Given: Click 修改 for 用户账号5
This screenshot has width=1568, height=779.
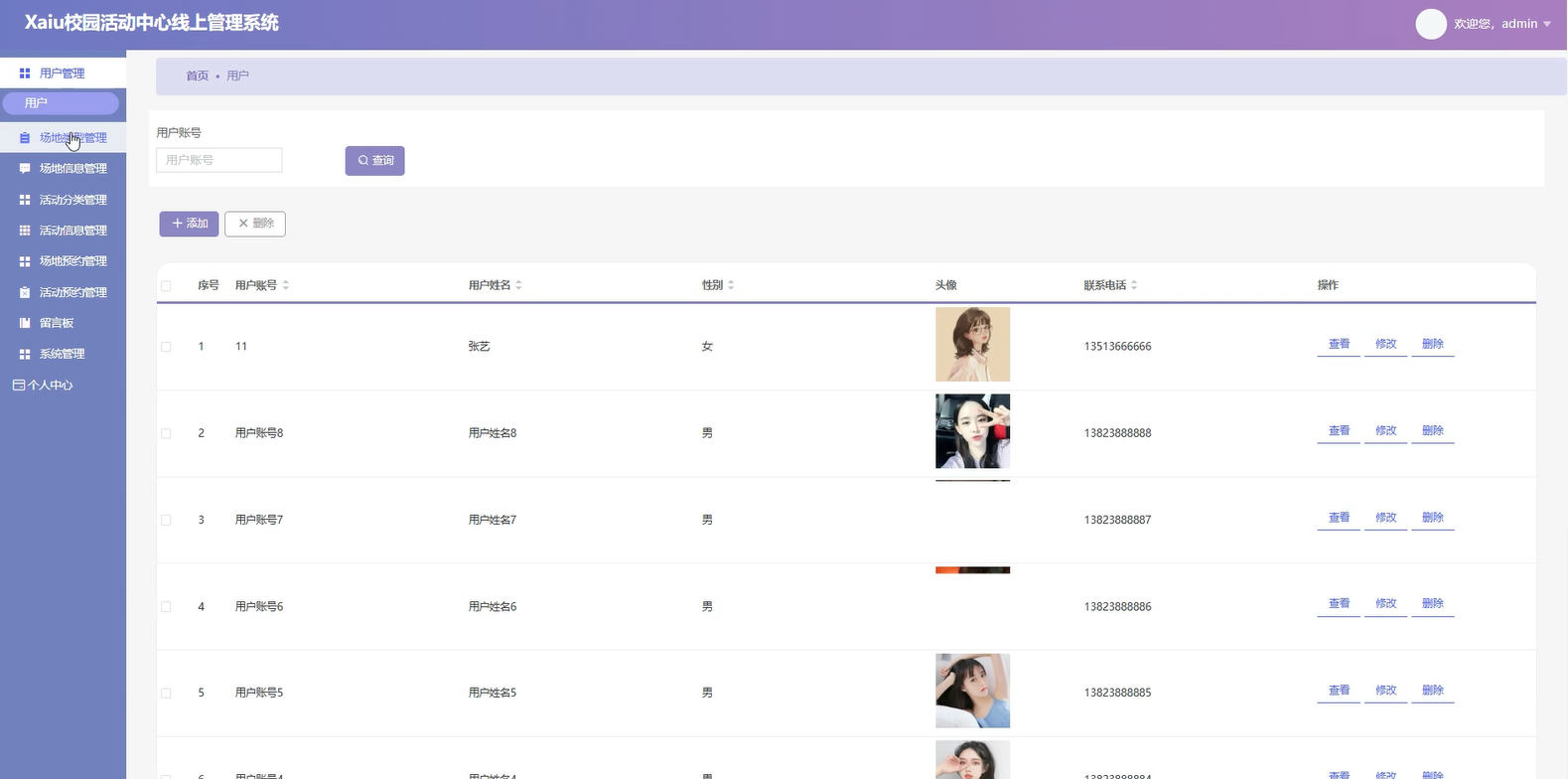Looking at the screenshot, I should (x=1385, y=691).
